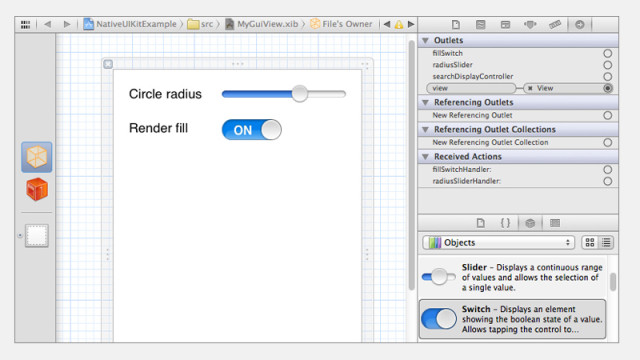
Task: Select the radiusSliderHandler: action label
Action: coord(467,181)
